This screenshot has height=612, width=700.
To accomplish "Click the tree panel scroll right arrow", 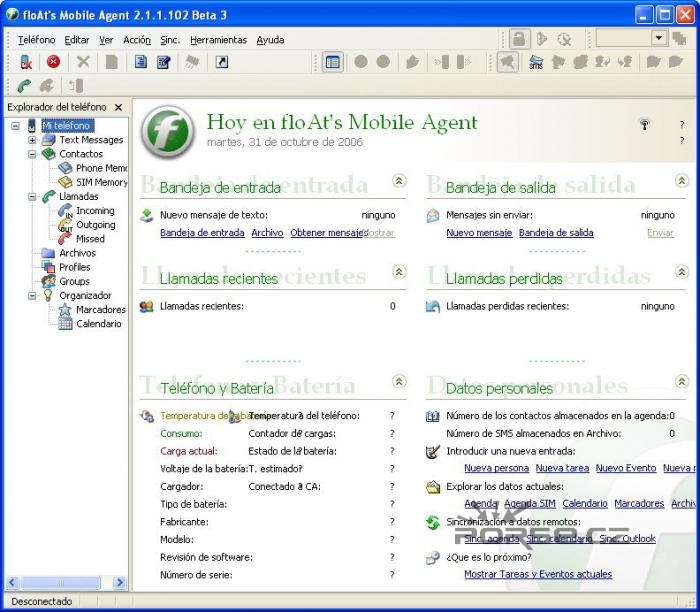I will 120,582.
